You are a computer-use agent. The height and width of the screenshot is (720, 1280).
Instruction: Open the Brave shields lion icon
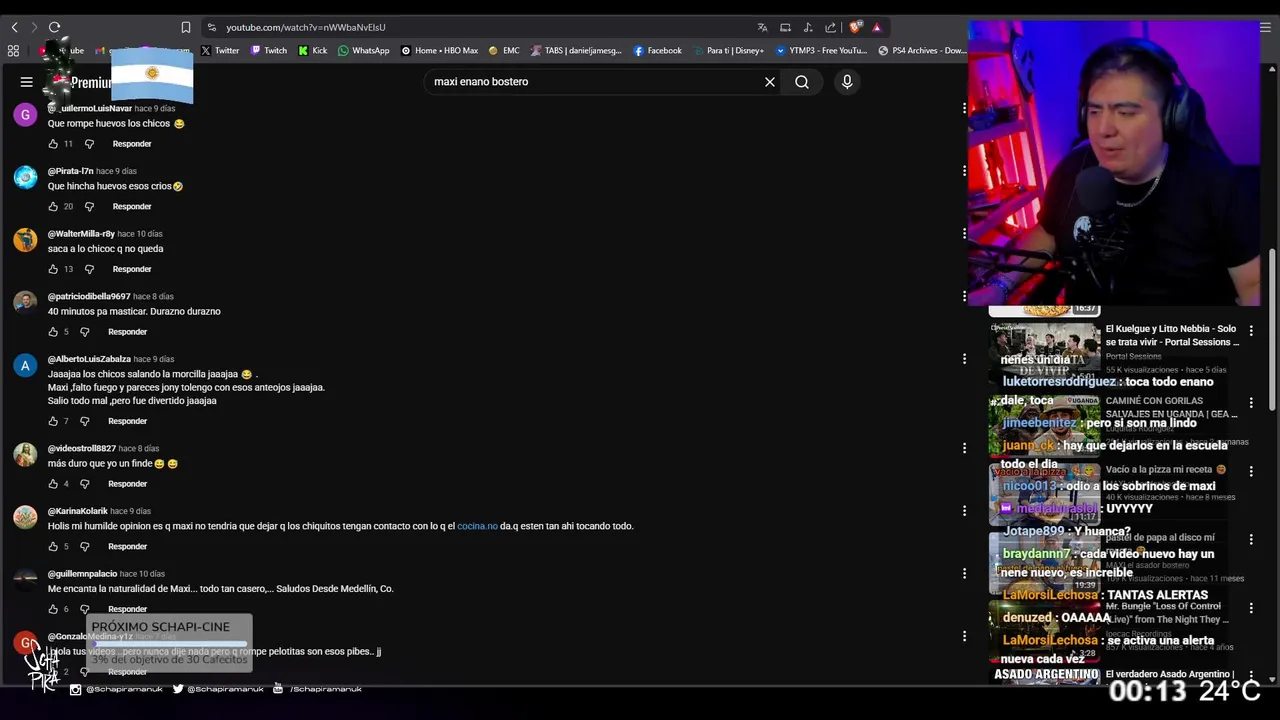click(x=855, y=27)
